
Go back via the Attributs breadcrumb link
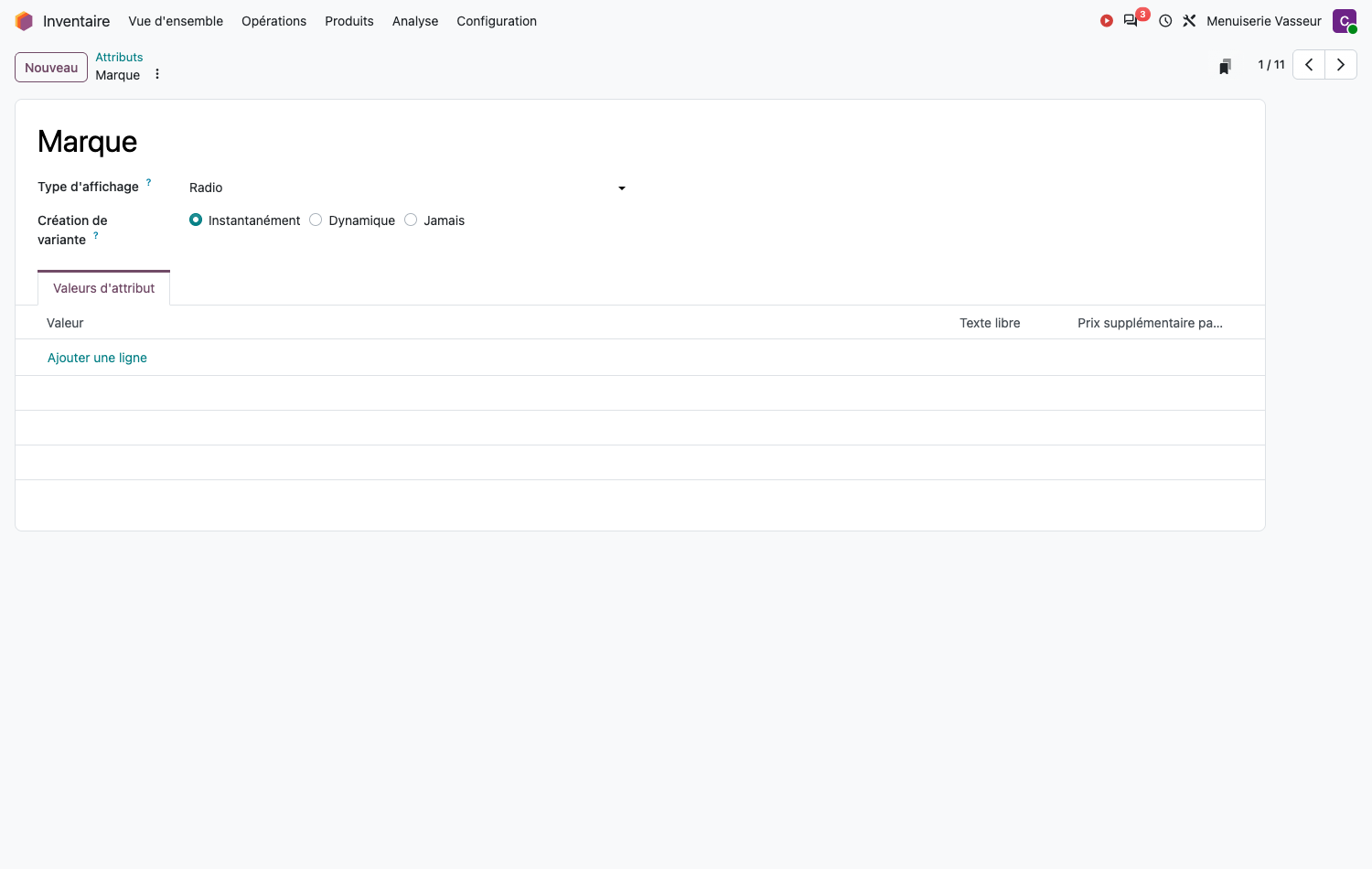point(119,57)
